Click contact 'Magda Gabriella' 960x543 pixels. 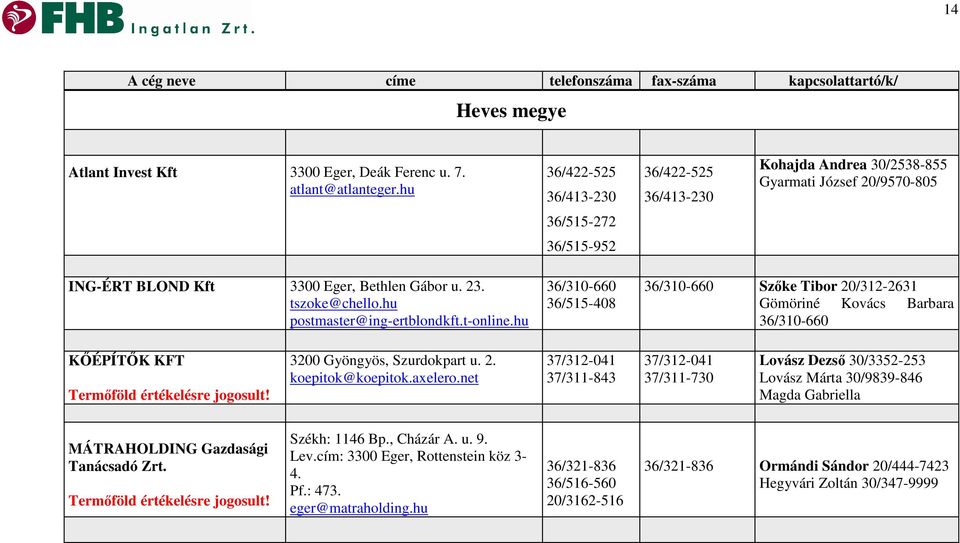point(809,395)
